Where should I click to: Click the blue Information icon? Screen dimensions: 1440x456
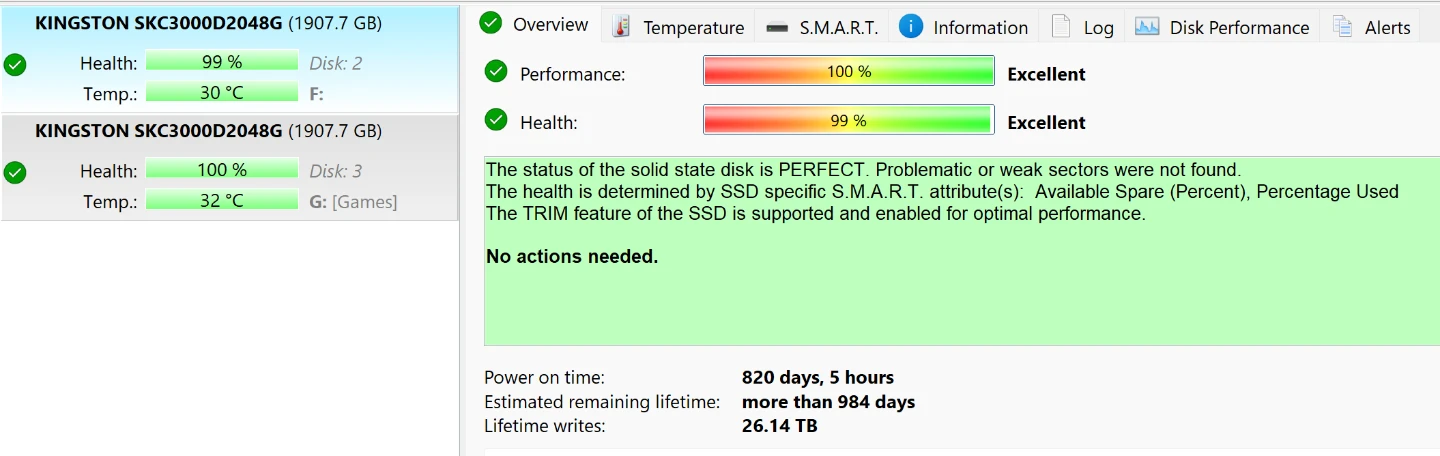(910, 27)
